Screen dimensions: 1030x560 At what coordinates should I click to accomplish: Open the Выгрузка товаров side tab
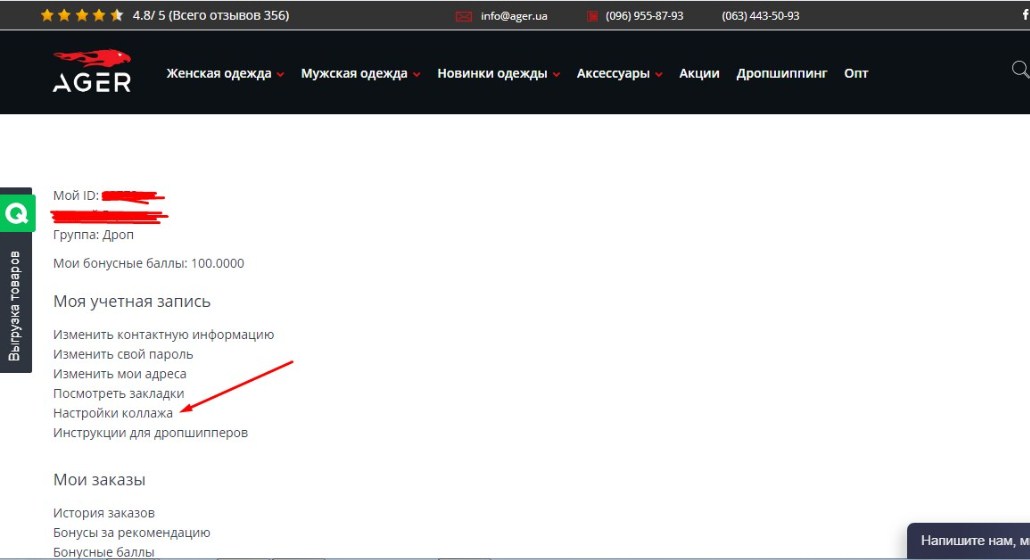click(x=15, y=305)
